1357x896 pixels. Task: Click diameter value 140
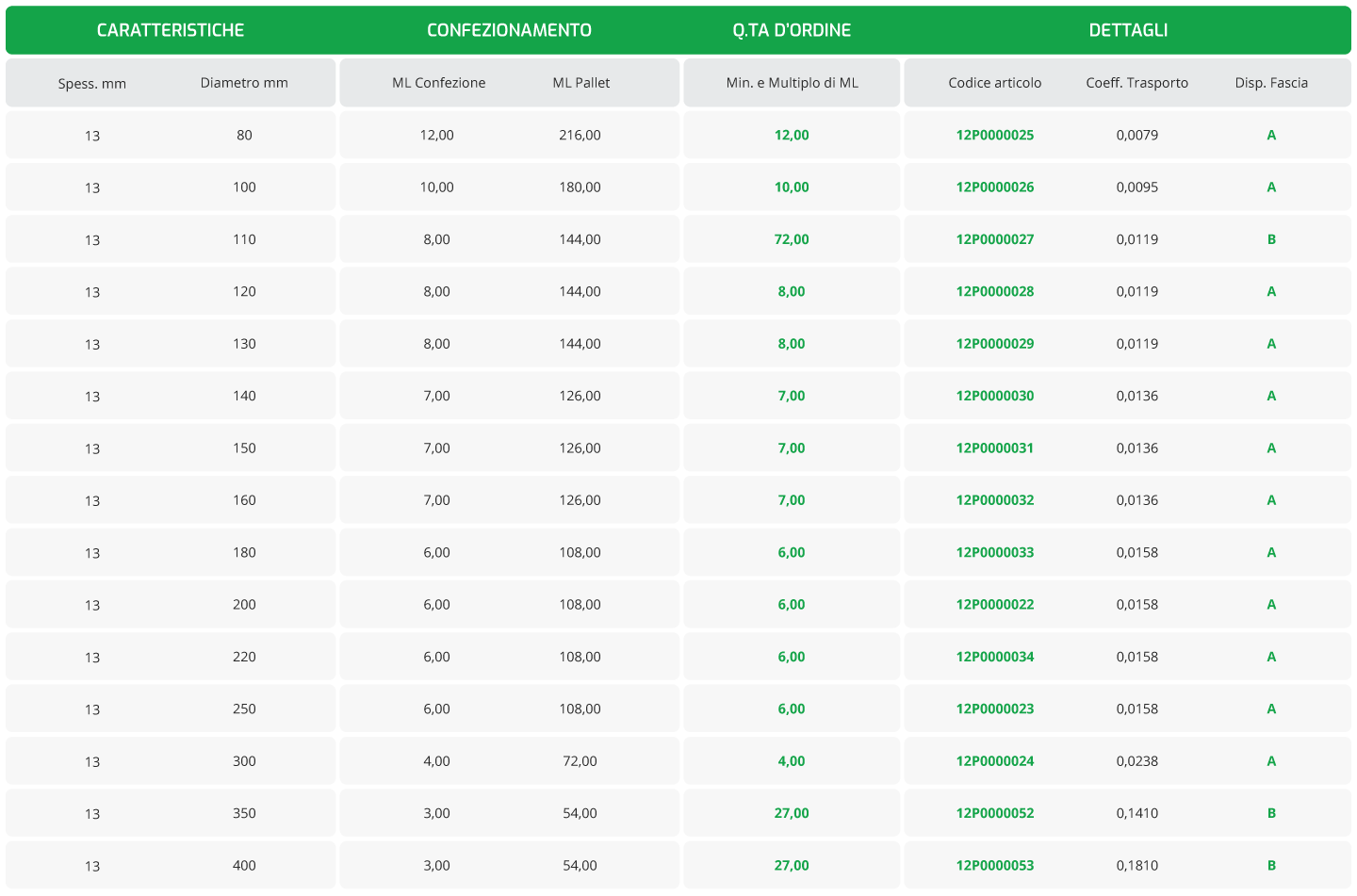coord(244,396)
